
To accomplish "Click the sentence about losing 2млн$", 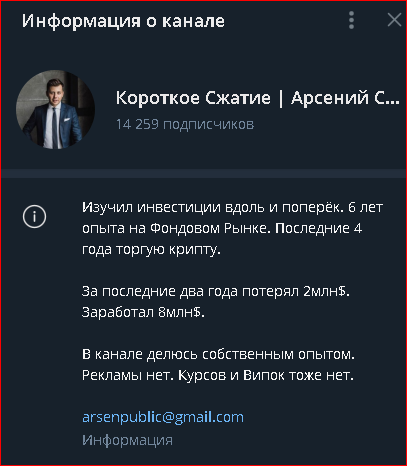I will [216, 291].
